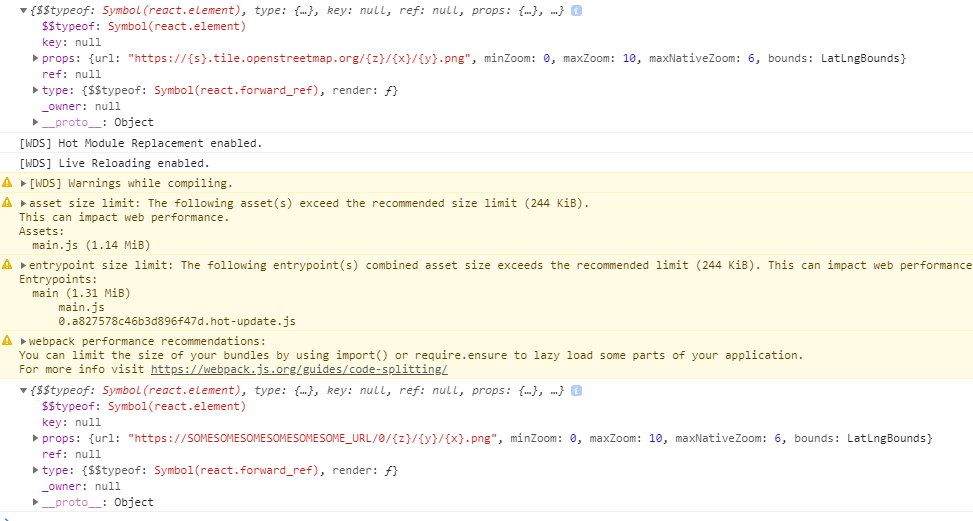
Task: Click '_owner: null' in the first logged object
Action: click(81, 106)
